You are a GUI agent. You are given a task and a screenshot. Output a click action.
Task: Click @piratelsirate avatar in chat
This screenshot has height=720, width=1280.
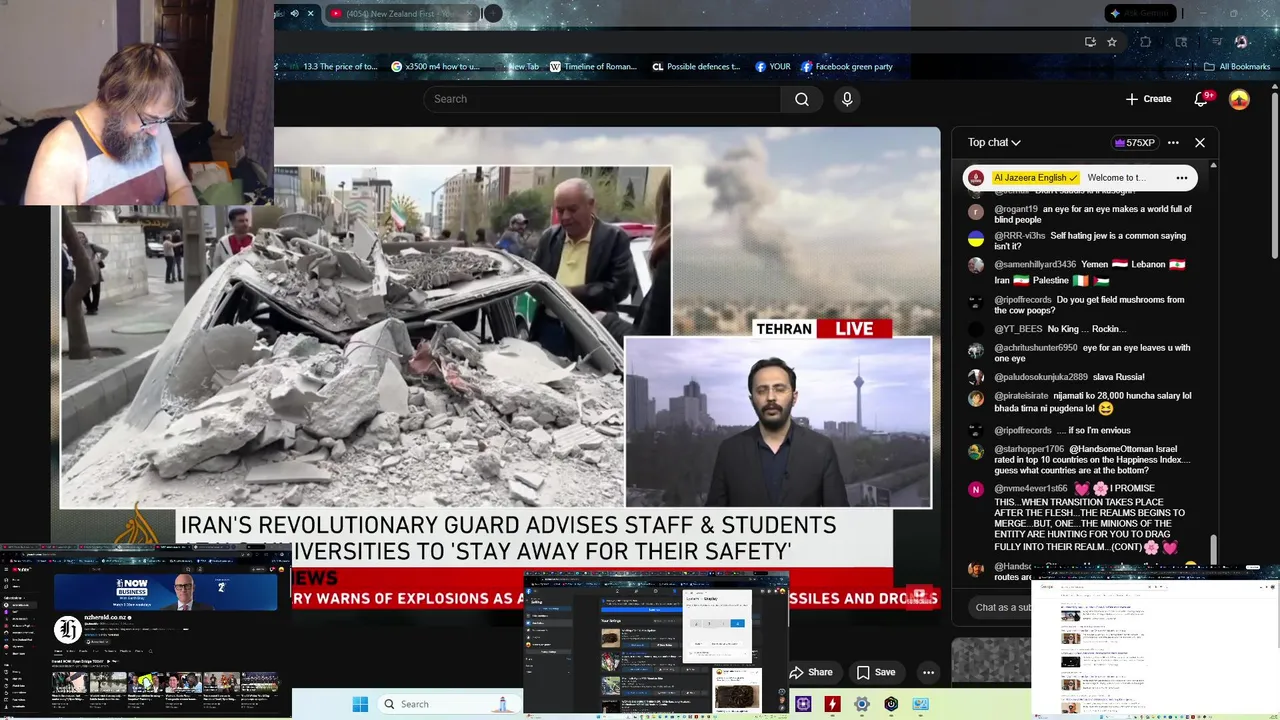pos(976,398)
